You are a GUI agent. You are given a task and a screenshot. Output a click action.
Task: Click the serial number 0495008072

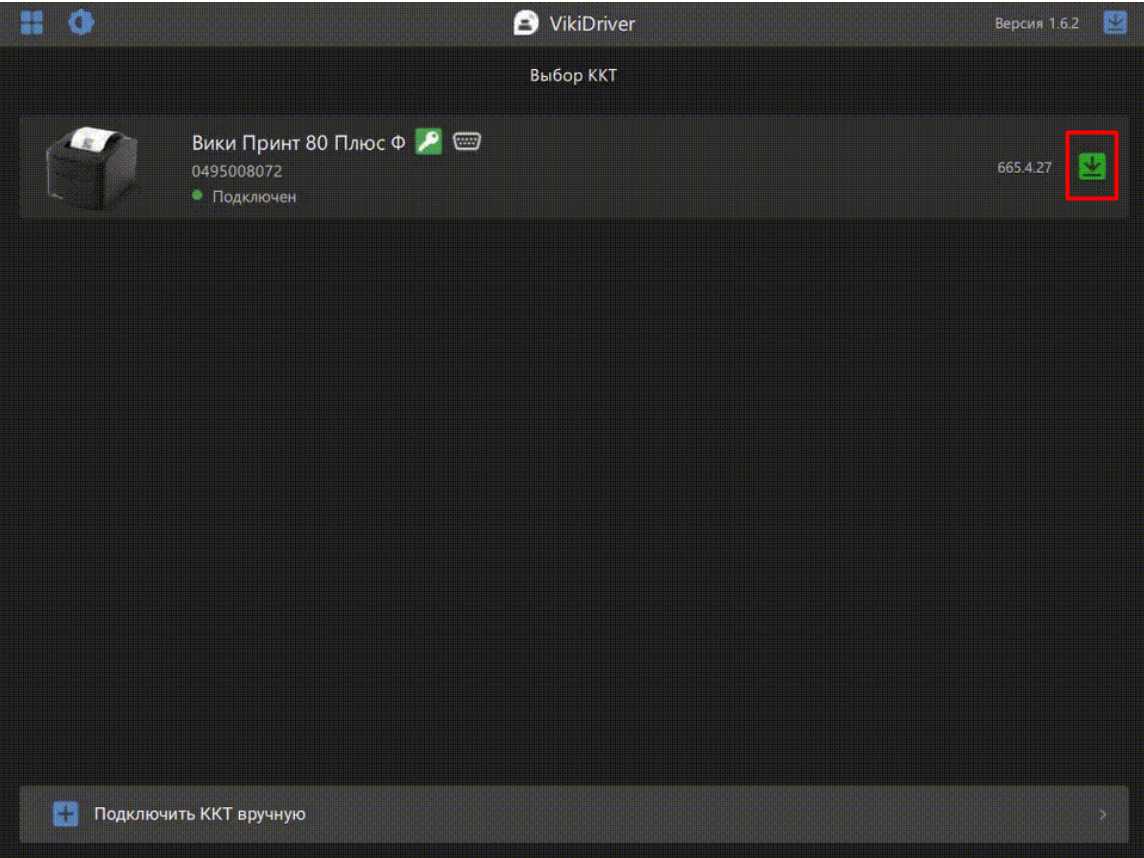236,171
